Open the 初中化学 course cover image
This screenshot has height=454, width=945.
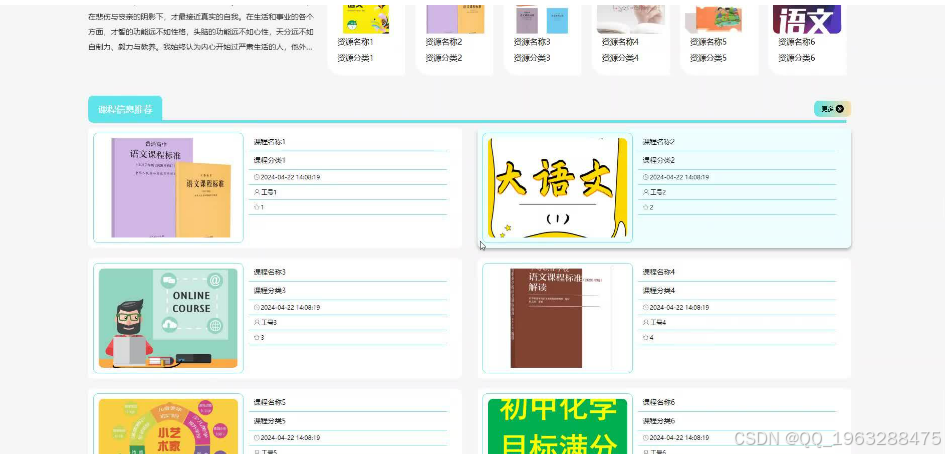[x=557, y=426]
